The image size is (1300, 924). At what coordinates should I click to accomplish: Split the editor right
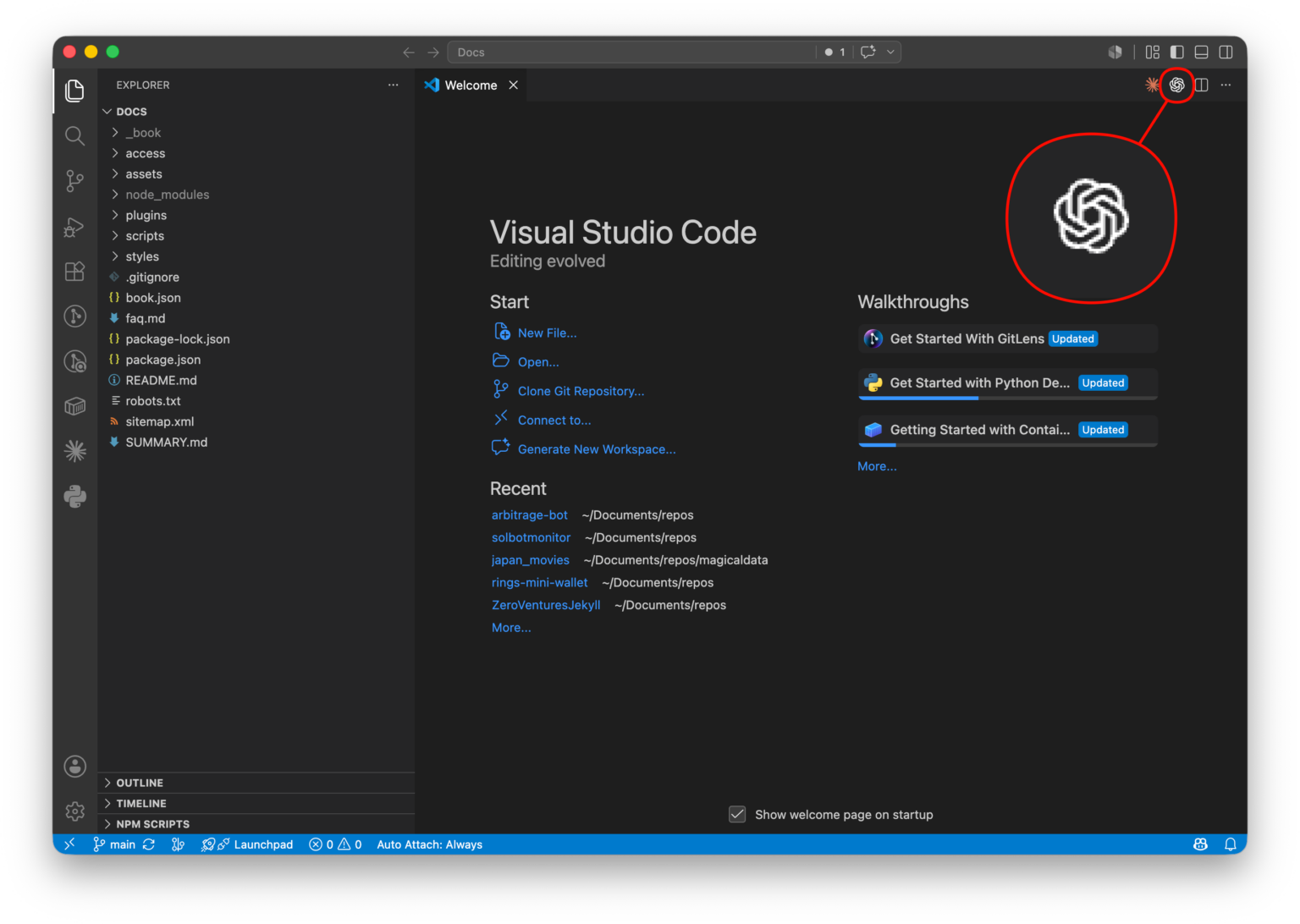[x=1201, y=85]
